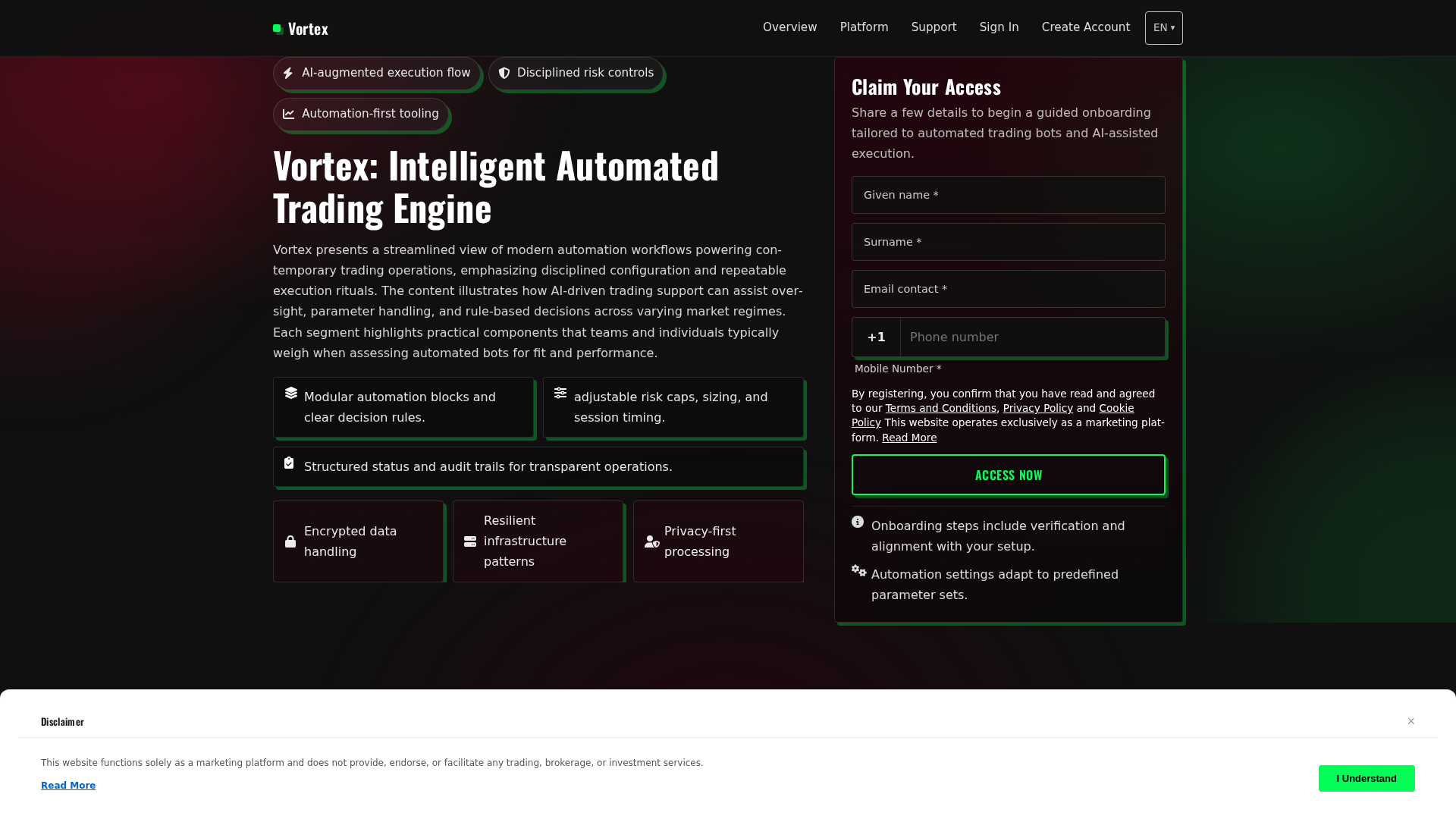1456x819 pixels.
Task: Click the Claim Your Access heading
Action: point(927,87)
